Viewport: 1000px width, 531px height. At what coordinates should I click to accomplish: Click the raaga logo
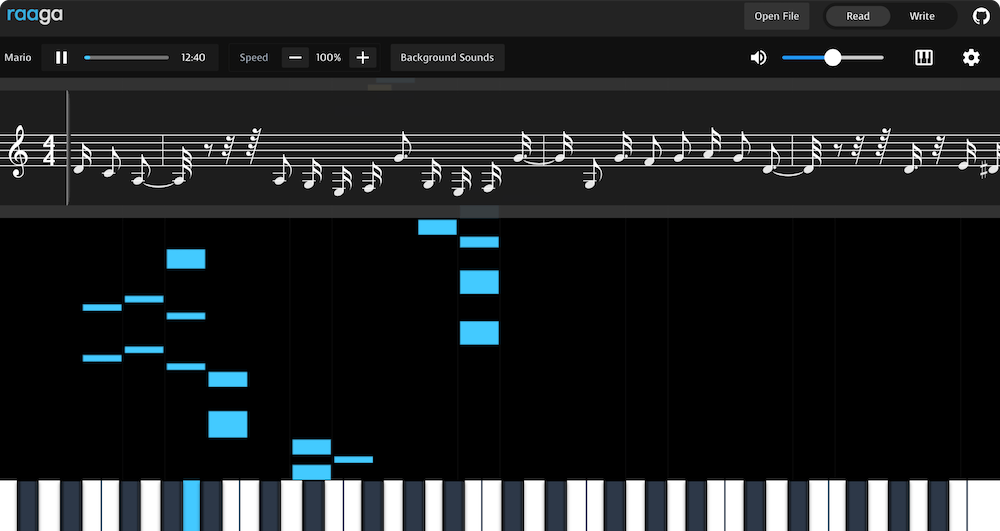tap(34, 15)
